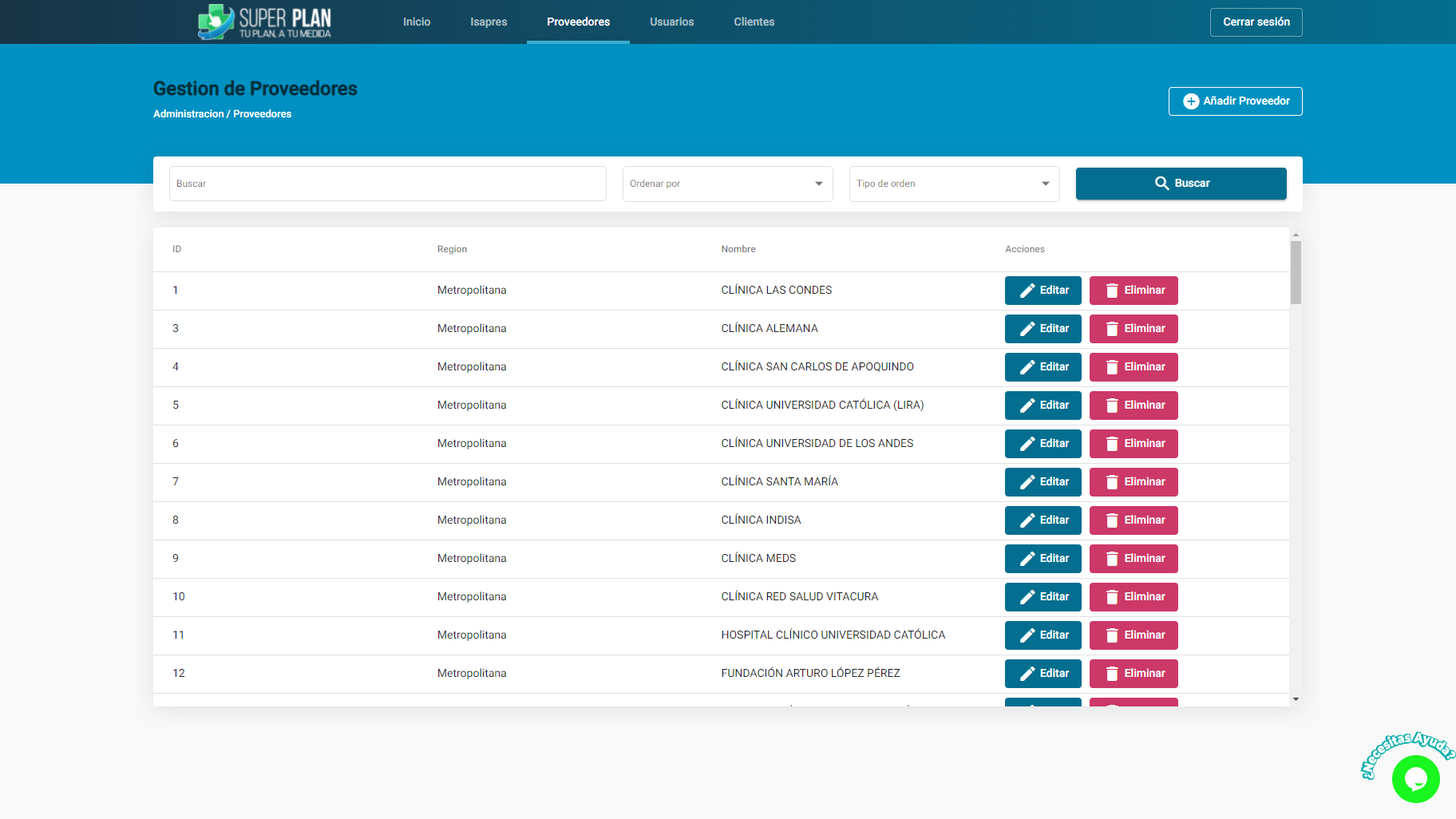Select FUNDACIÓN ARTURO LÓPEZ PÉREZ cell
The width and height of the screenshot is (1456, 819).
810,674
